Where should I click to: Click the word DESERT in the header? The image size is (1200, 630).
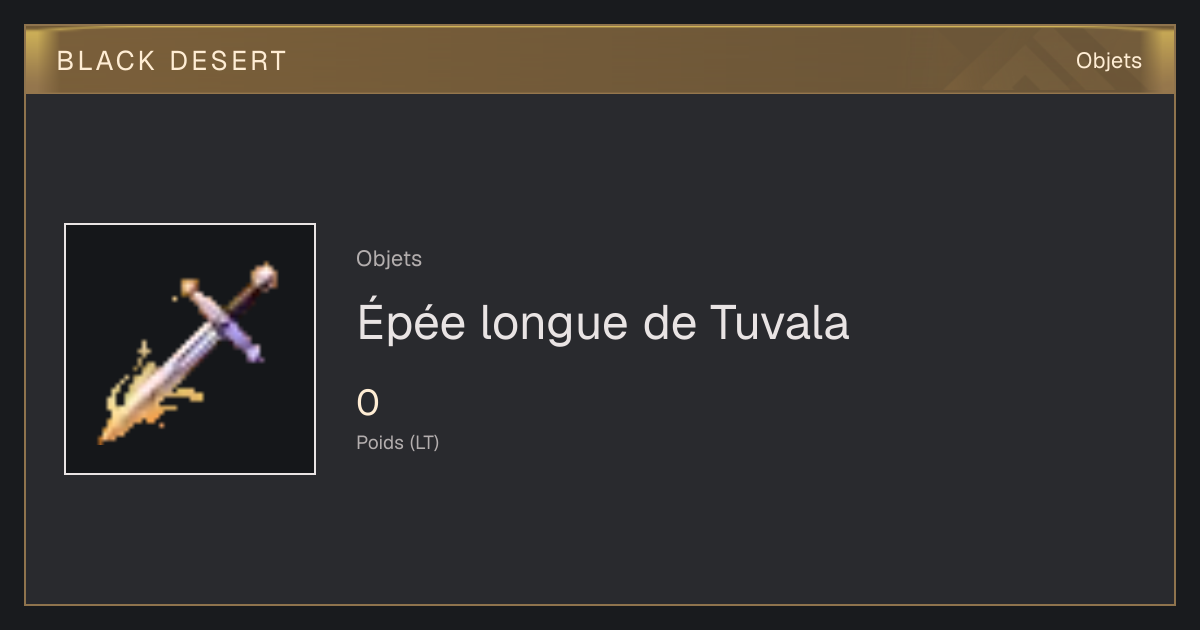(228, 61)
